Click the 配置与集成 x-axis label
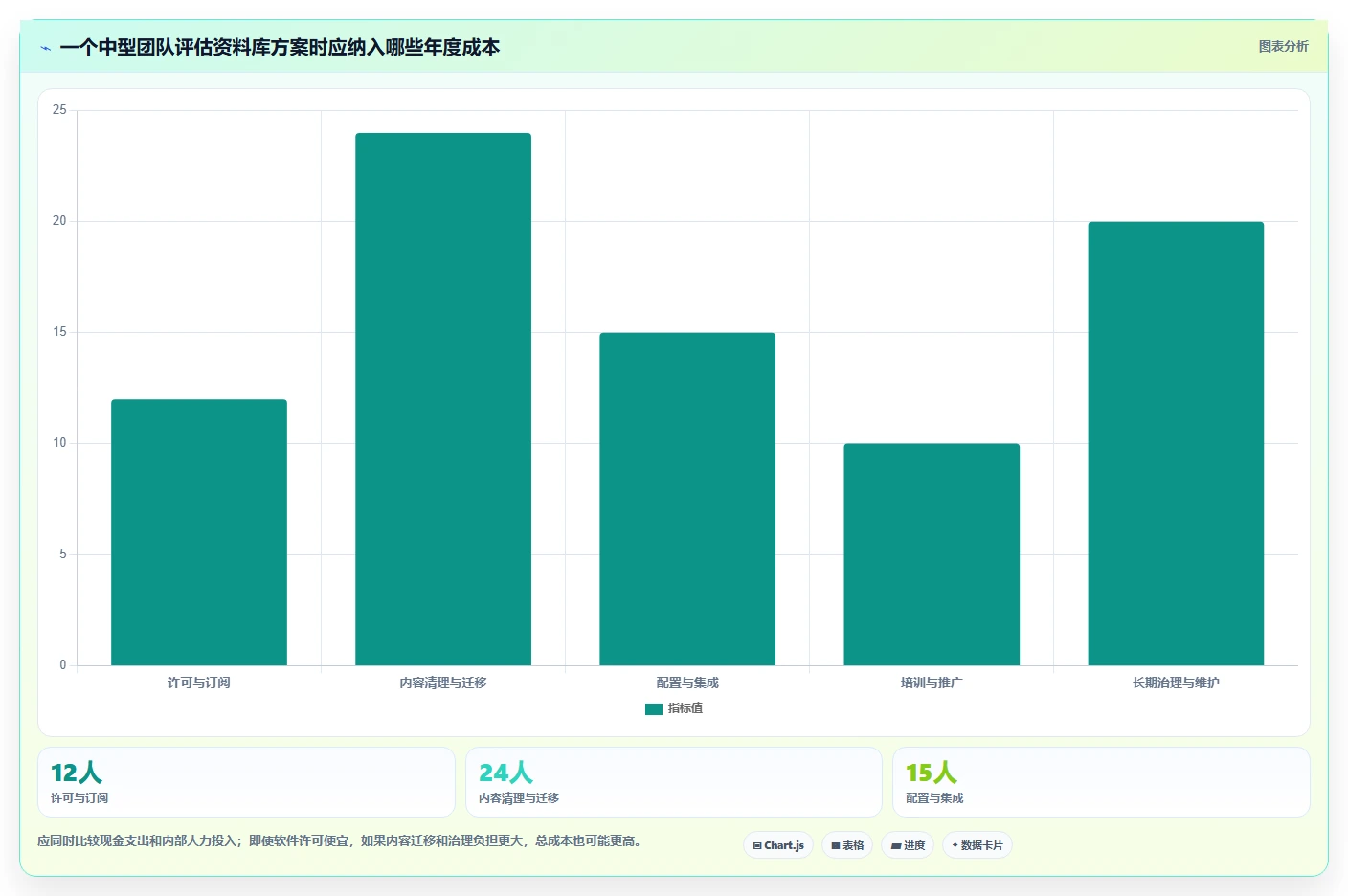Screen dimensions: 1348x896 687,683
